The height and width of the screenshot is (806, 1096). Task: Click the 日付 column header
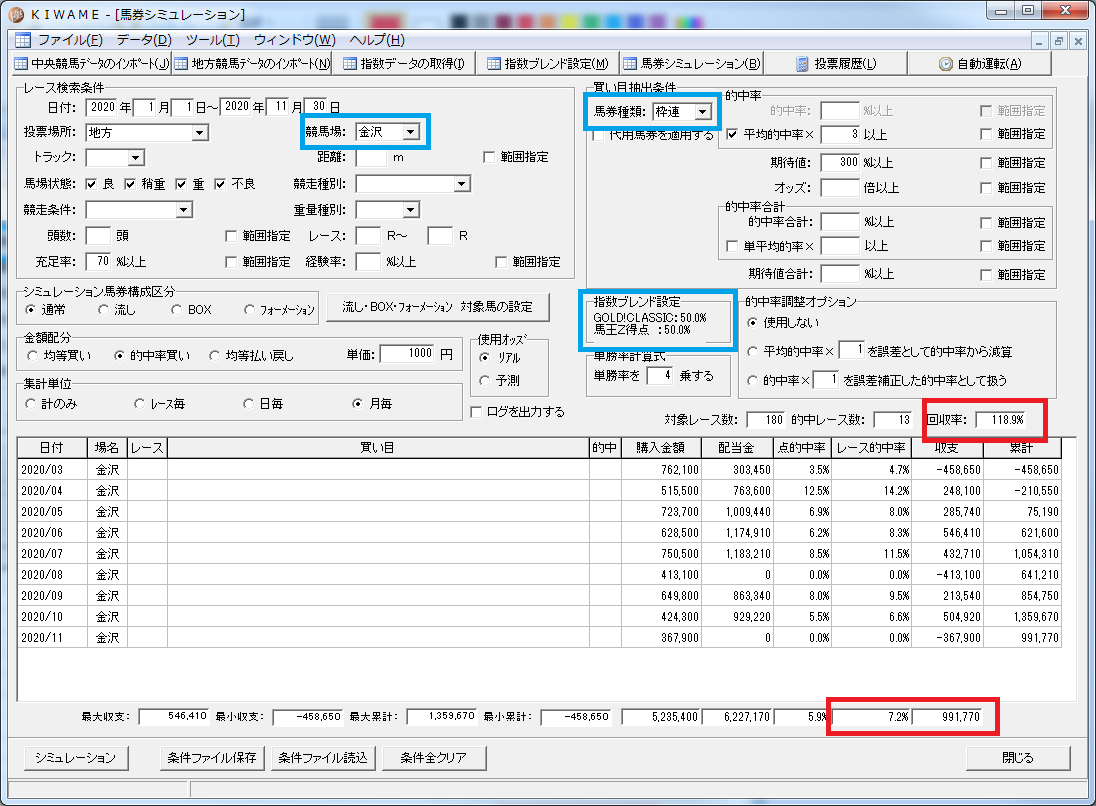pyautogui.click(x=52, y=448)
